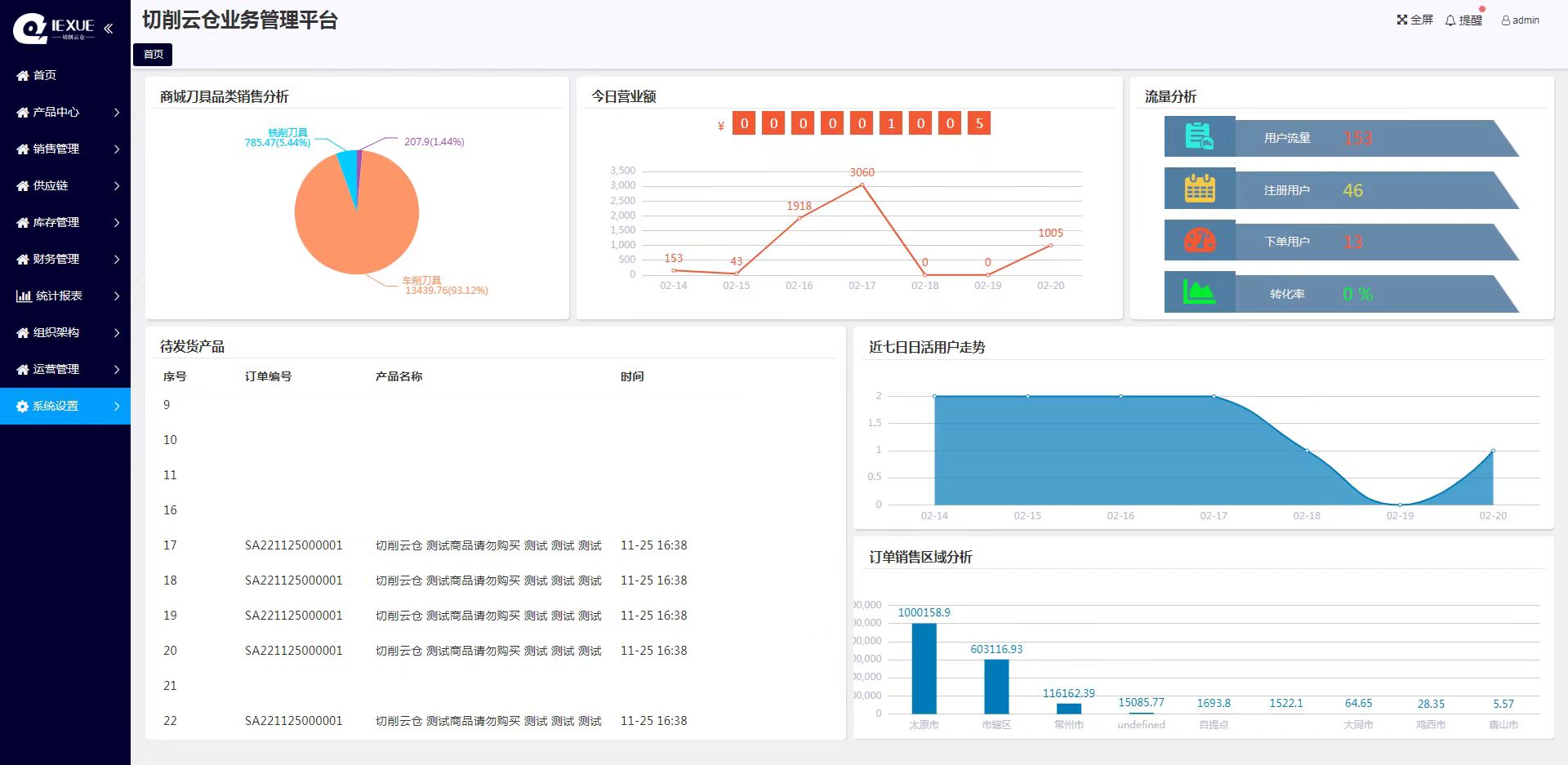Screen dimensions: 1568x765
Task: Expand the 组织架构 menu chevron
Action: 117,332
